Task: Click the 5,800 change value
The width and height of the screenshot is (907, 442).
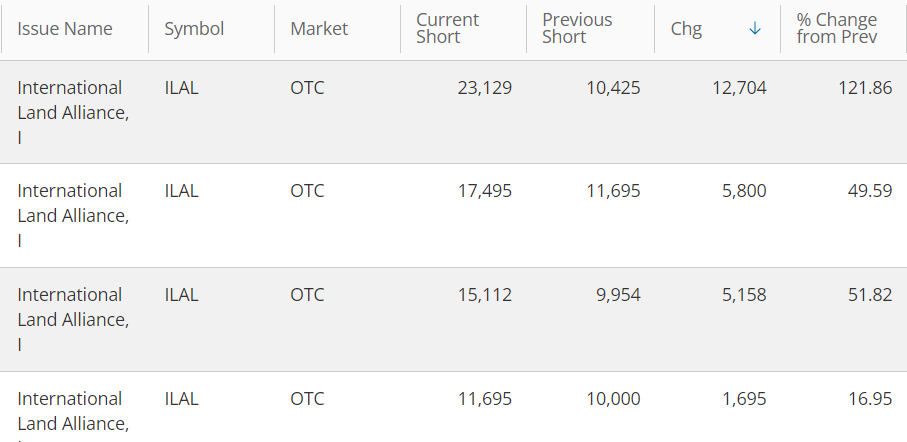Action: tap(744, 191)
